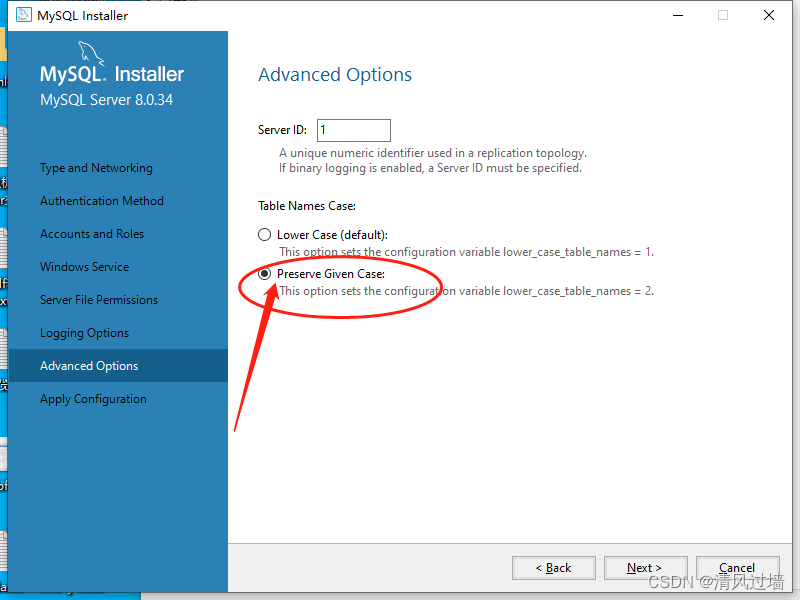
Task: Select the Lower Case (default) radio button
Action: (264, 235)
